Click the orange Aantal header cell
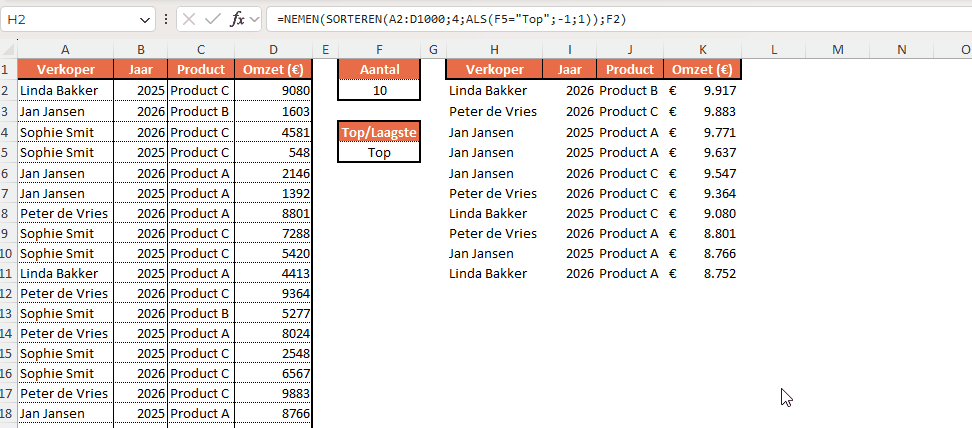 [378, 69]
